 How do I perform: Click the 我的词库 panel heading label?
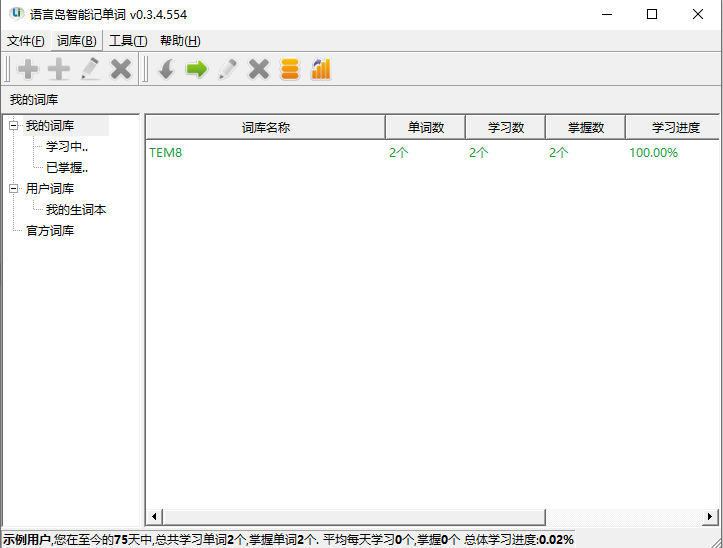pos(34,100)
